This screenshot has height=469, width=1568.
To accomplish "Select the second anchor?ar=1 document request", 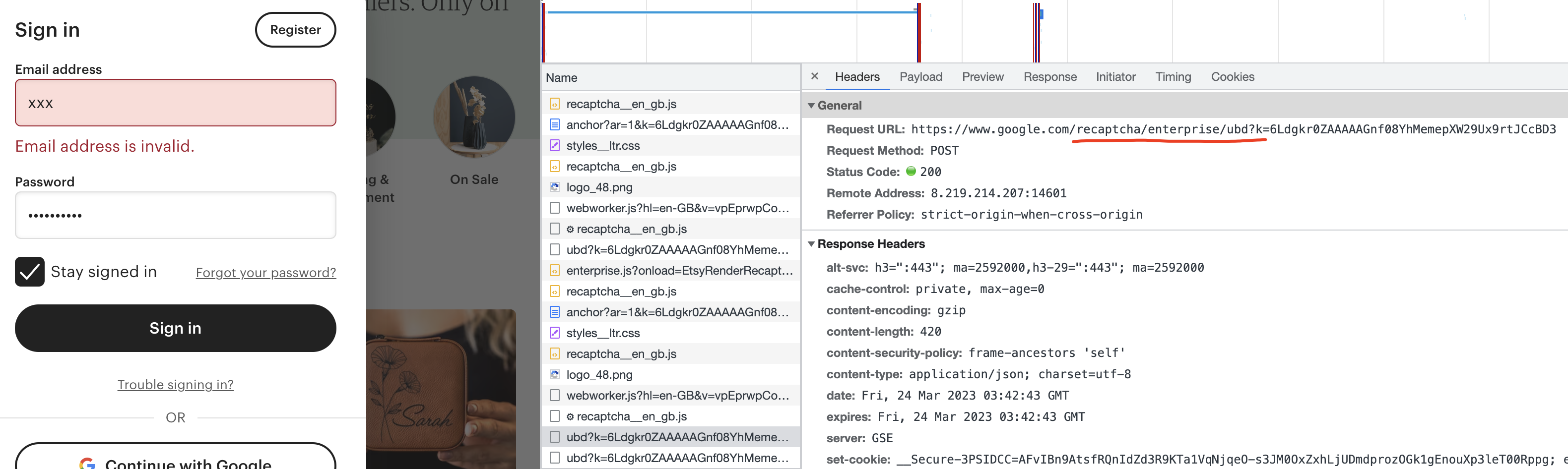I will coord(671,312).
